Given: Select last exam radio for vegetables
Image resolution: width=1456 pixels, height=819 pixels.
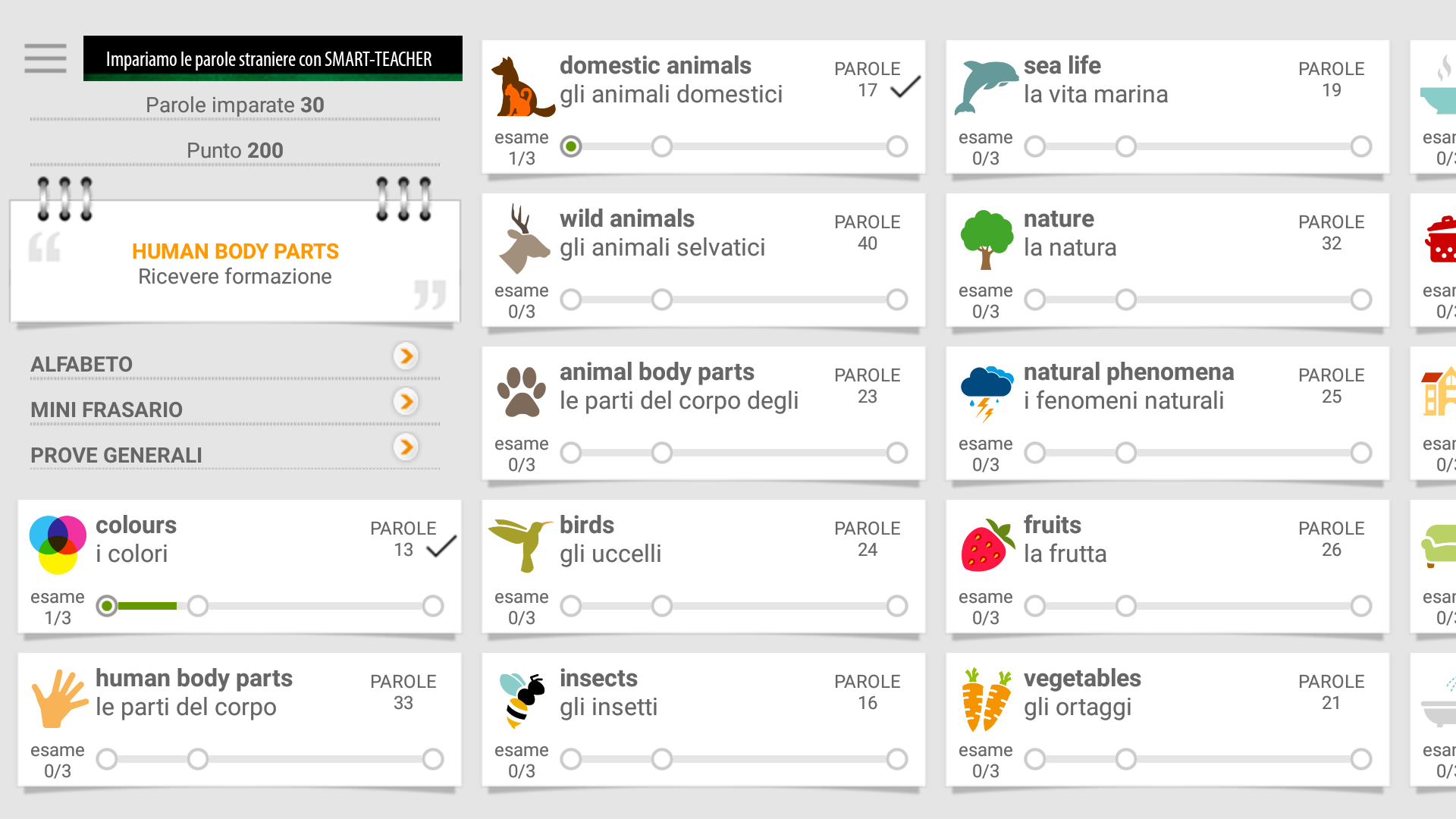Looking at the screenshot, I should [x=1361, y=759].
